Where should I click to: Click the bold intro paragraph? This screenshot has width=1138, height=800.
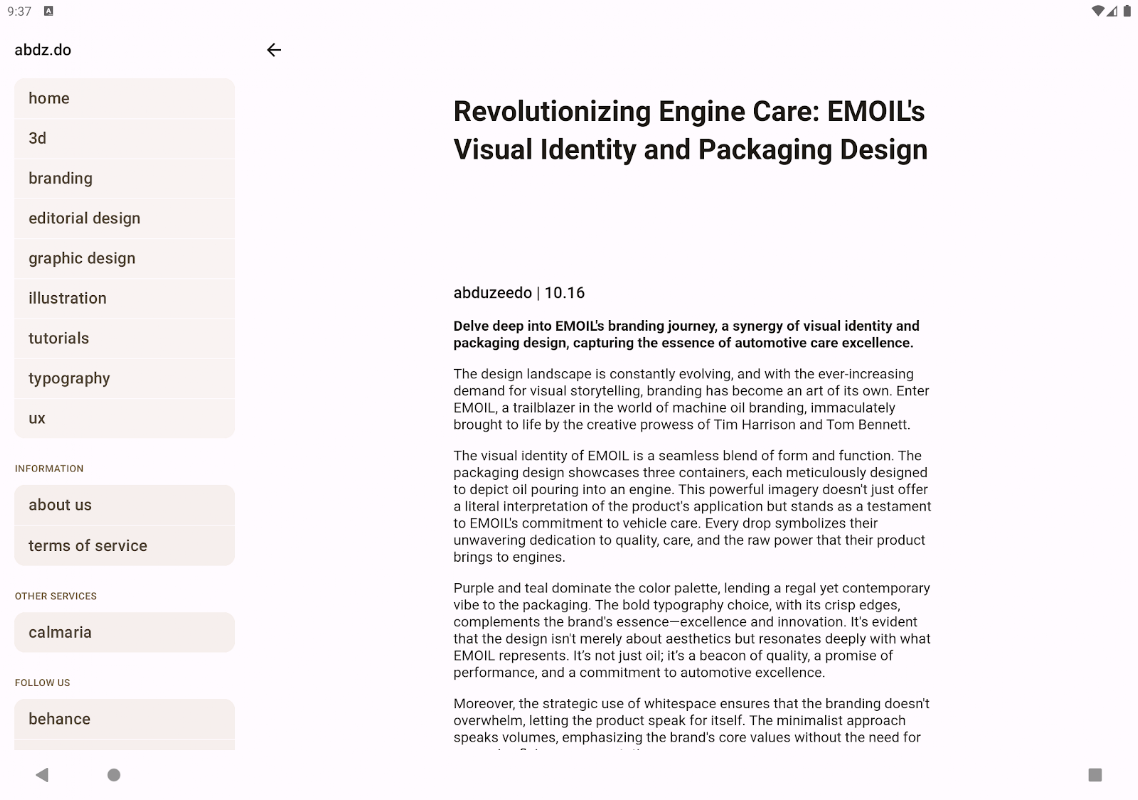[x=687, y=335]
